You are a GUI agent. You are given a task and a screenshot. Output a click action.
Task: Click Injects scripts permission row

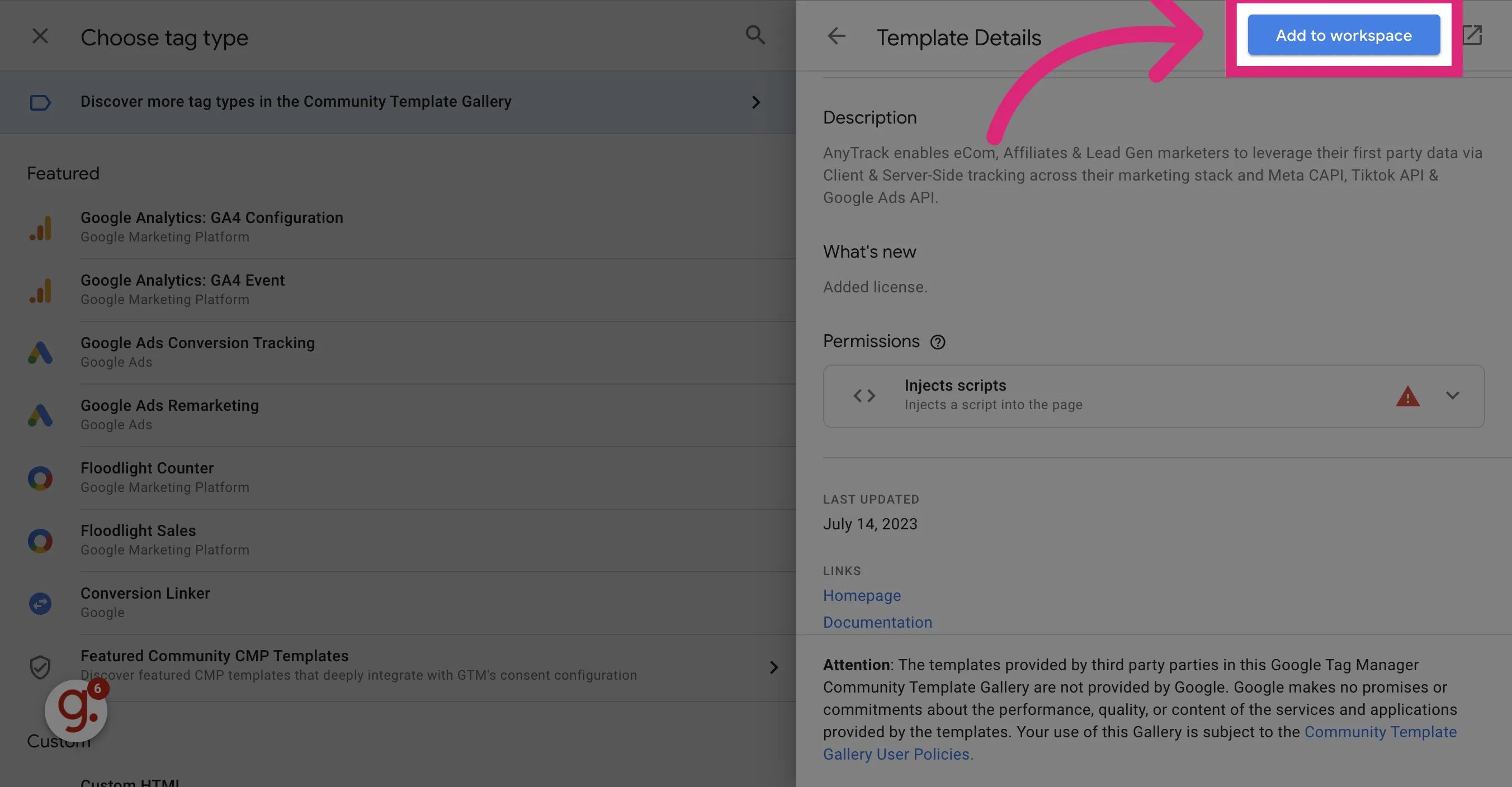pos(1154,396)
